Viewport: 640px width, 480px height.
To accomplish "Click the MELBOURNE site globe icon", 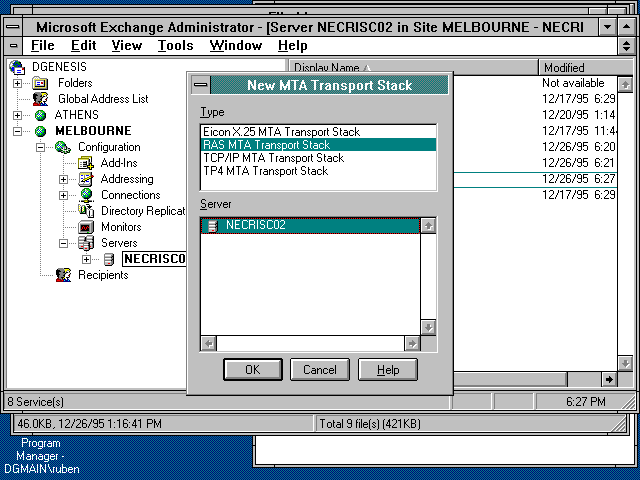I will [40, 131].
